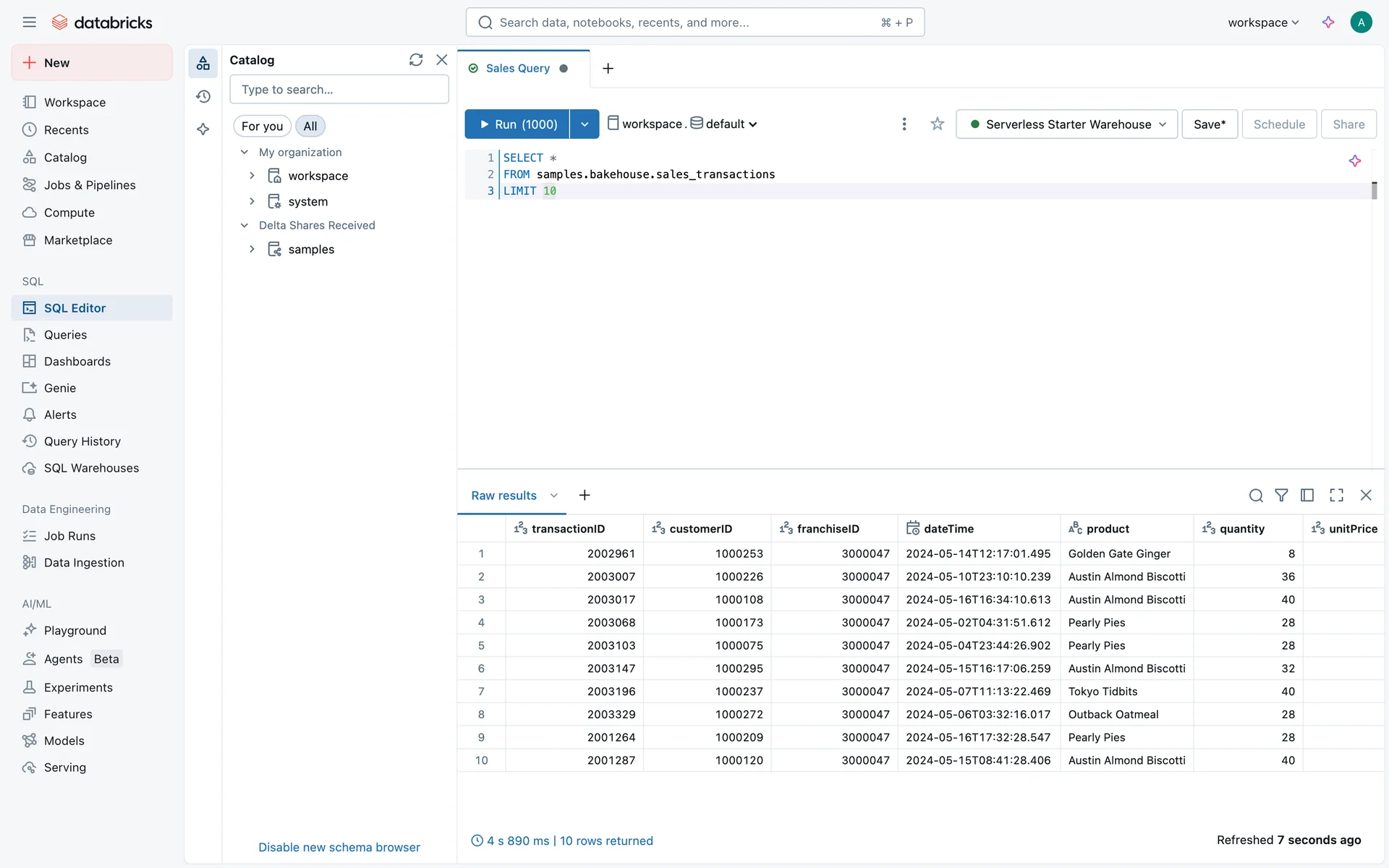Toggle the results column panel icon

pos(1307,495)
